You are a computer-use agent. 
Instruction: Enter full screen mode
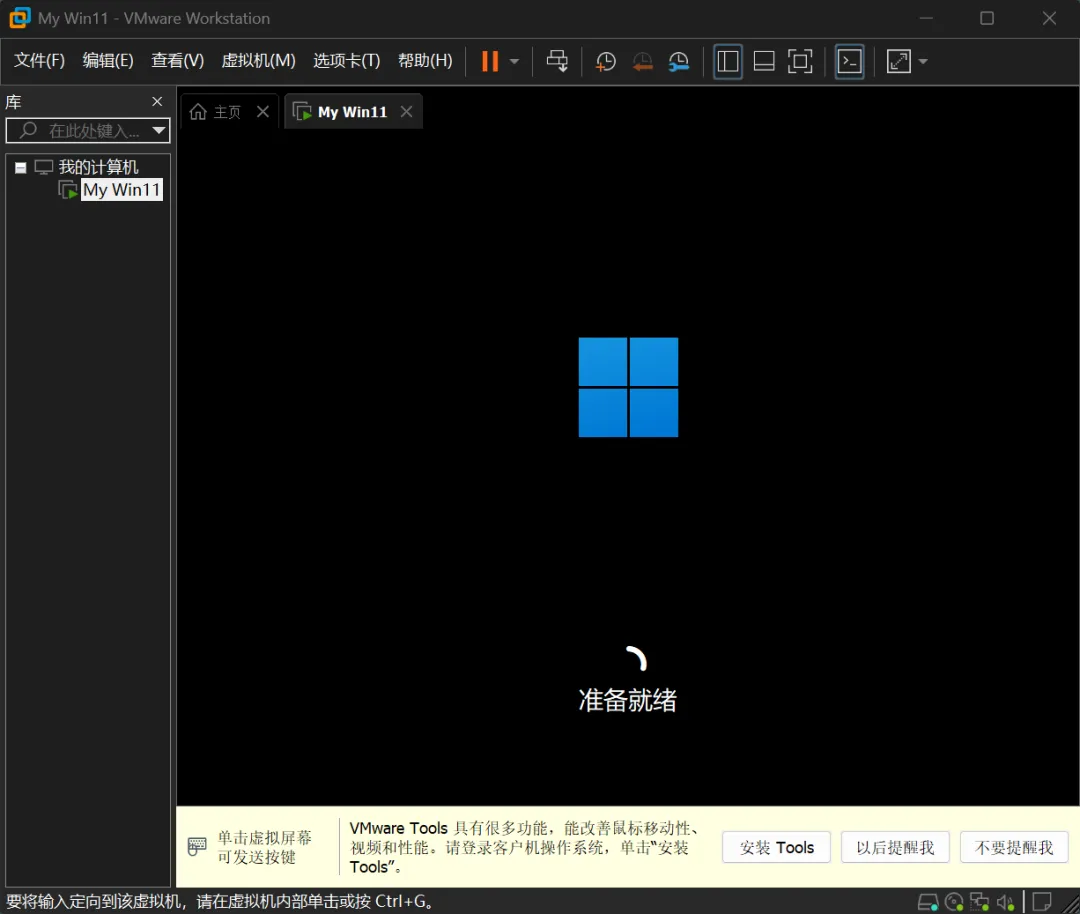tap(800, 61)
